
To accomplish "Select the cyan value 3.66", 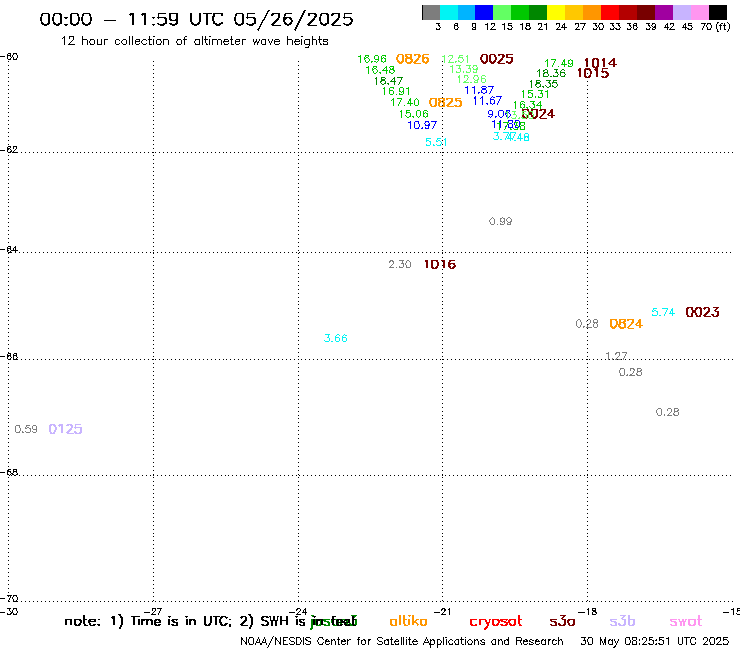I will 336,338.
